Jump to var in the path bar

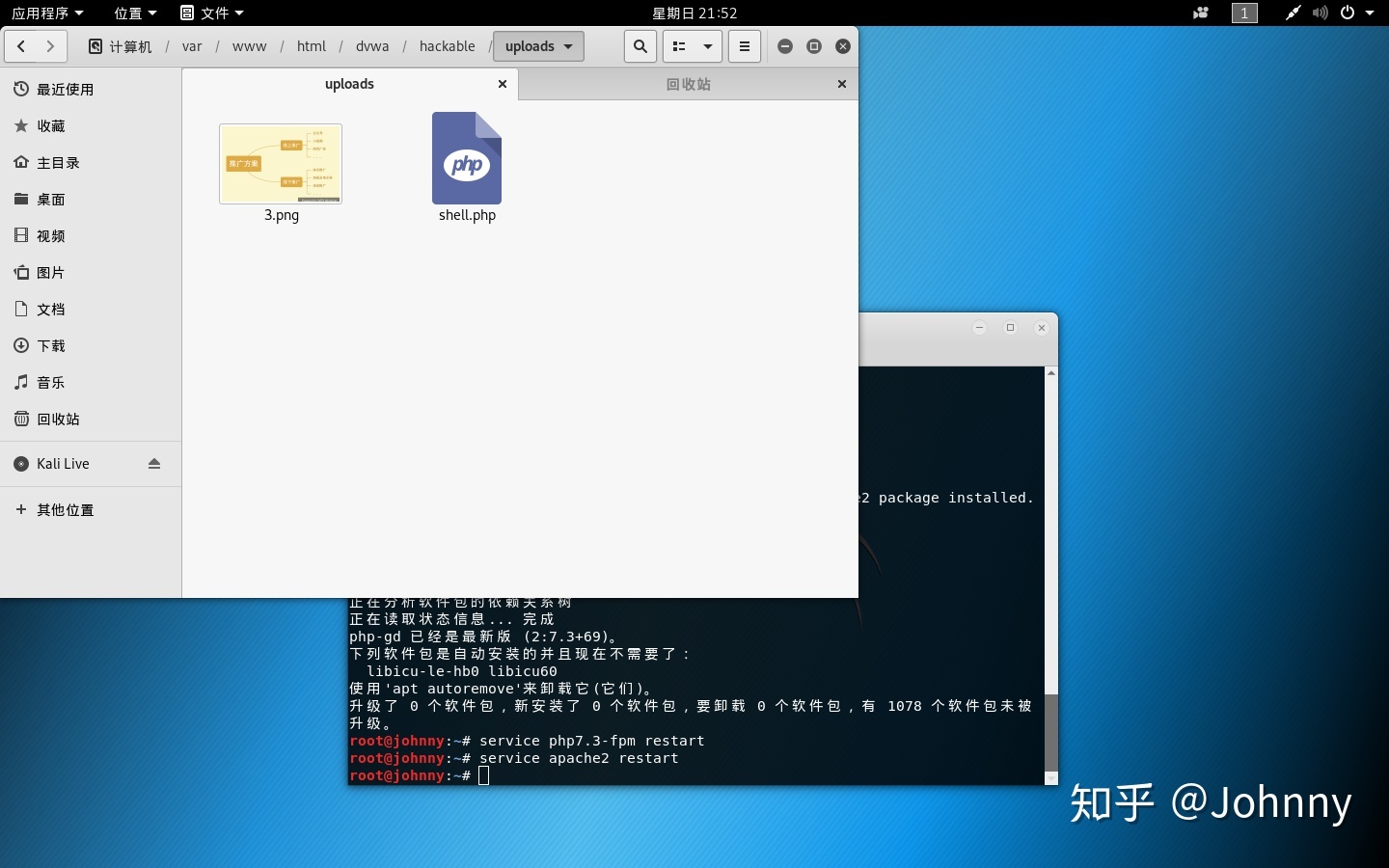point(192,46)
